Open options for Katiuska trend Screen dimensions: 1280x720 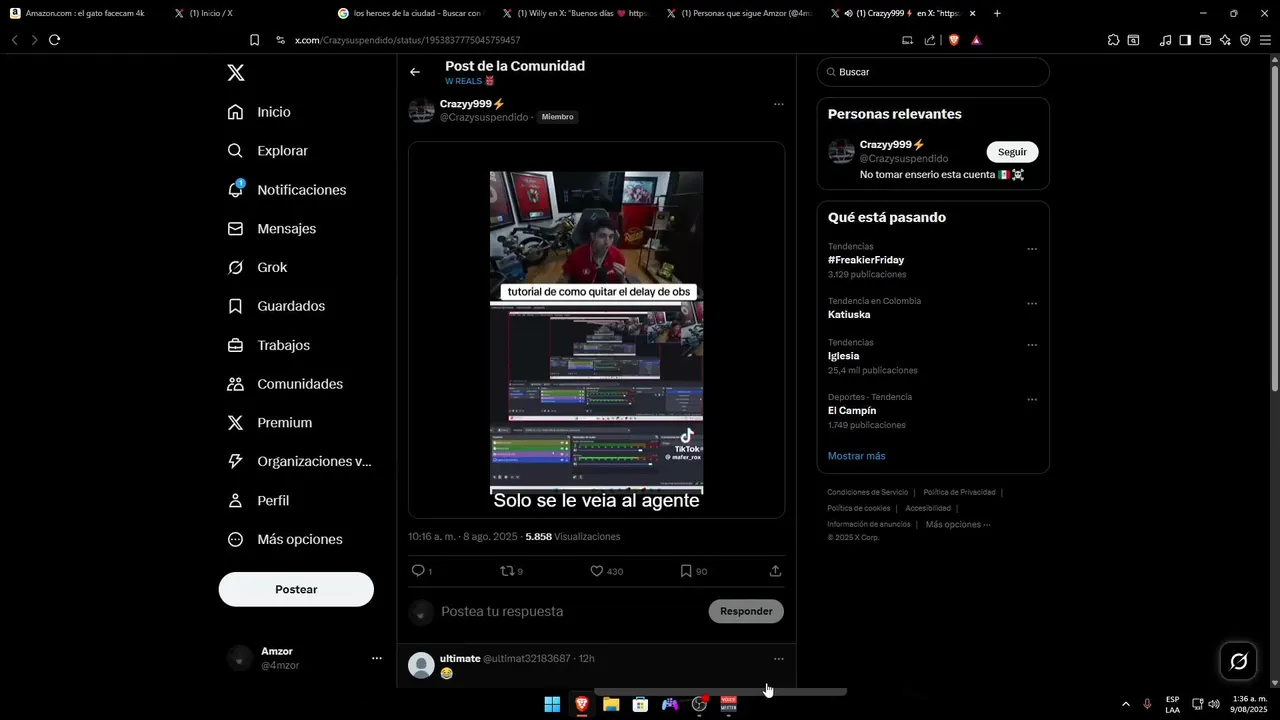click(x=1032, y=304)
